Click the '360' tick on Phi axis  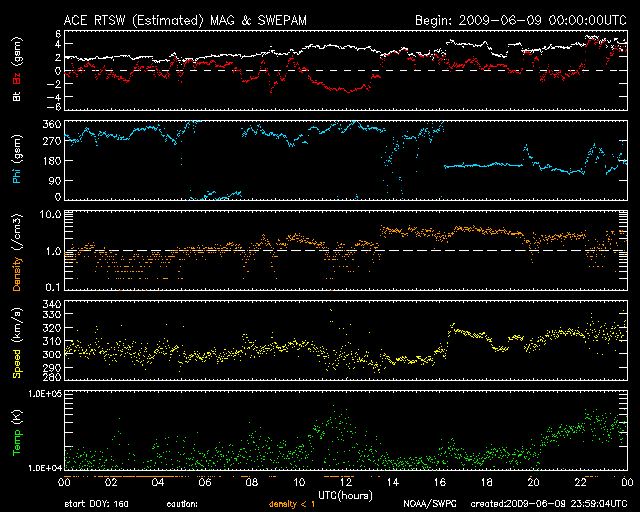click(x=52, y=124)
